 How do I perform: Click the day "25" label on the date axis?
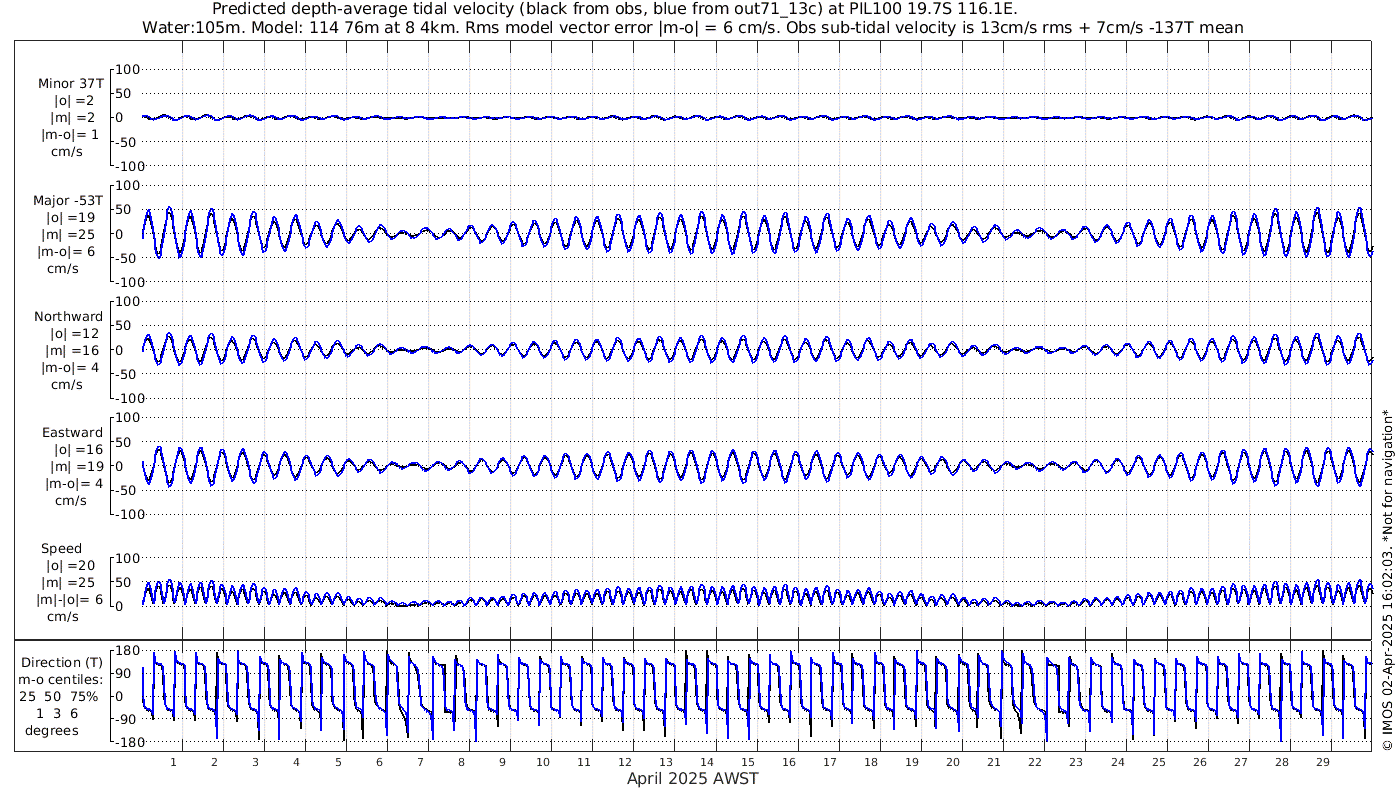pyautogui.click(x=1158, y=762)
